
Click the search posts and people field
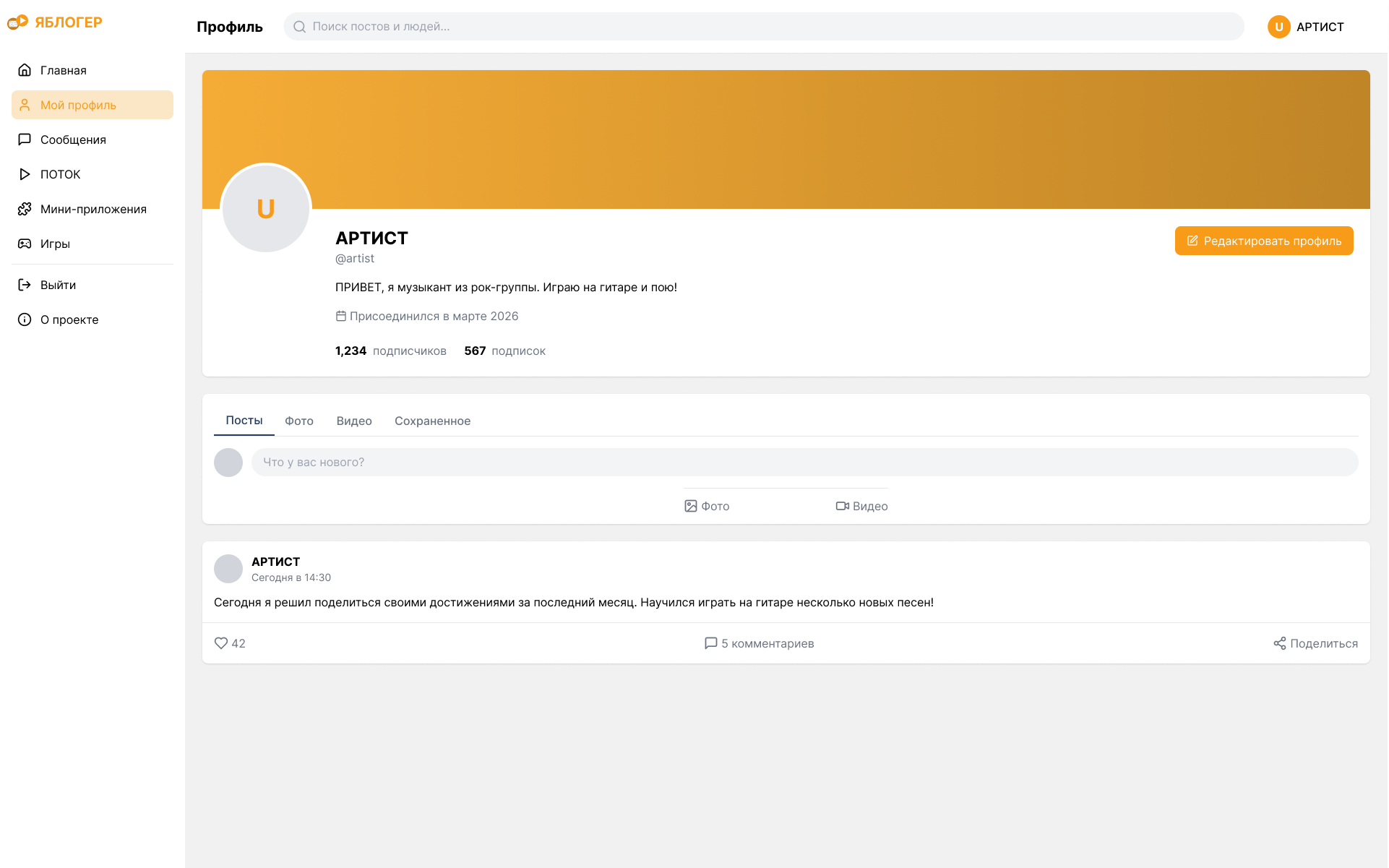[764, 27]
